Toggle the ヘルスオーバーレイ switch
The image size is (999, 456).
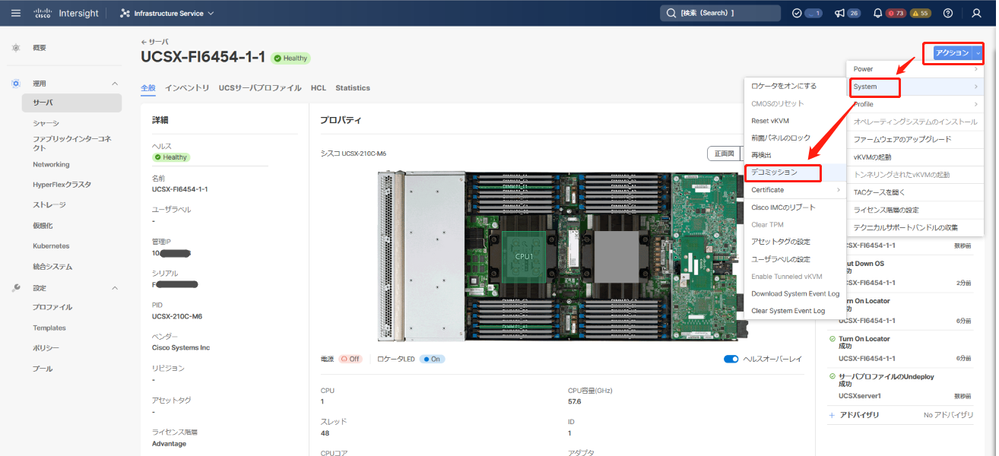731,359
